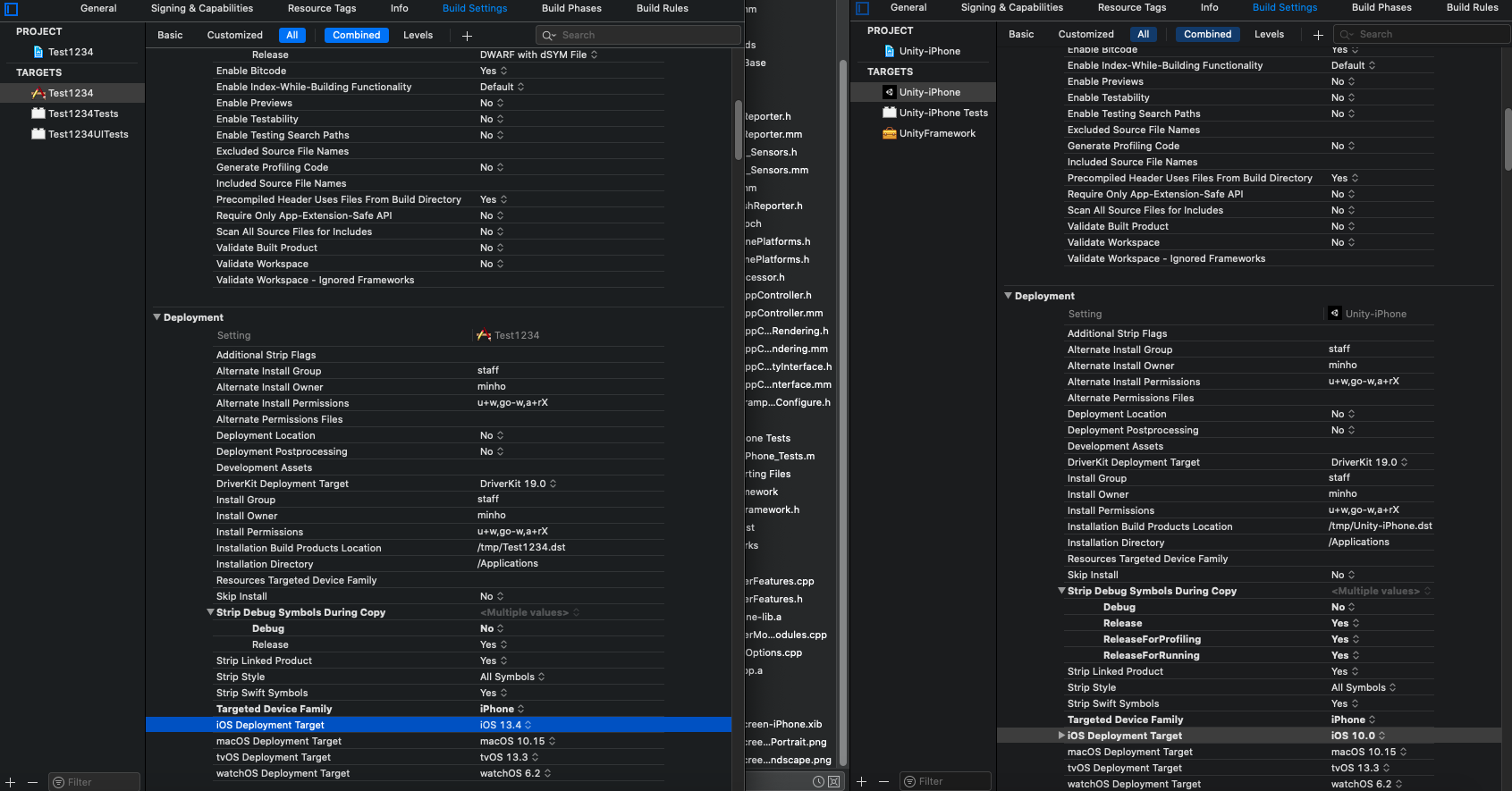Open the General tab in left window

point(98,8)
